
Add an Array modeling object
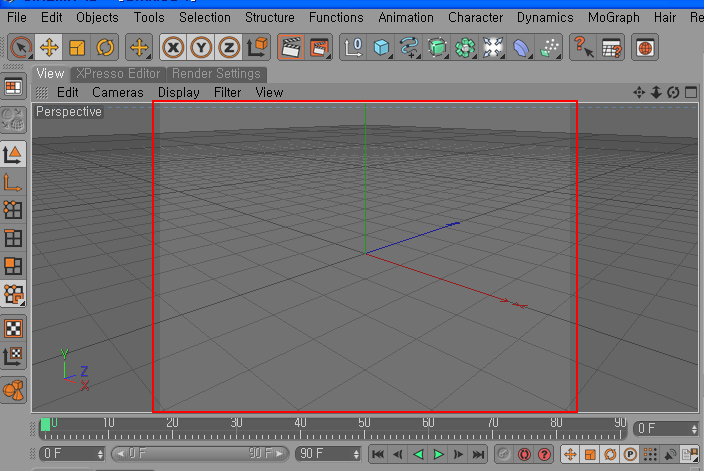[465, 47]
